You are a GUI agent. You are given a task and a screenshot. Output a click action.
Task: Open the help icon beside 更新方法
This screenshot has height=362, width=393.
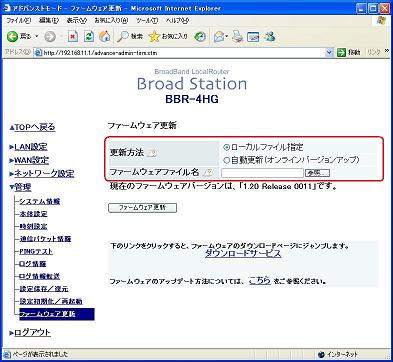pos(152,153)
